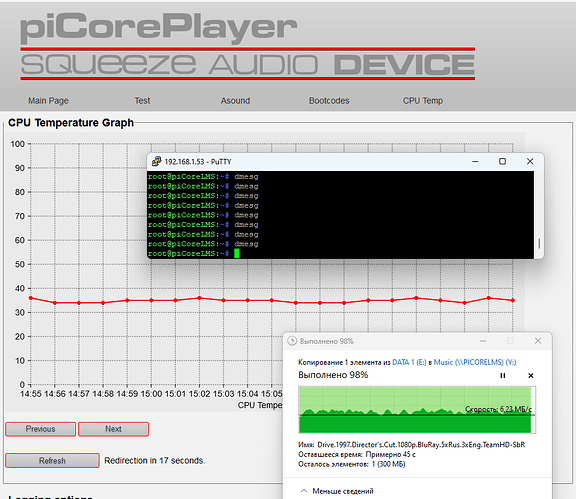Viewport: 576px width, 499px height.
Task: Open the Asound menu link
Action: pos(235,101)
